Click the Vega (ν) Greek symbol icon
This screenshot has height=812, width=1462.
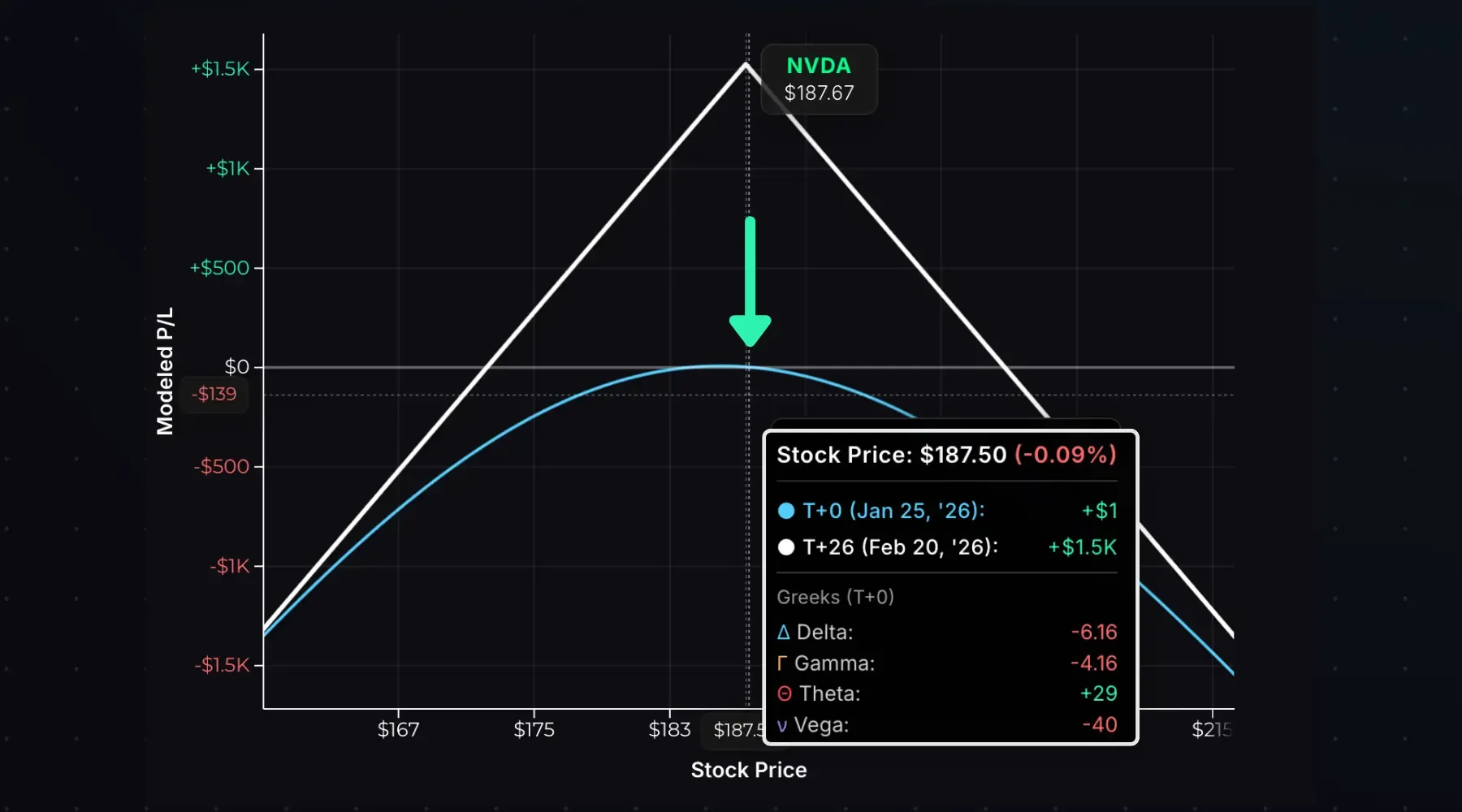781,725
